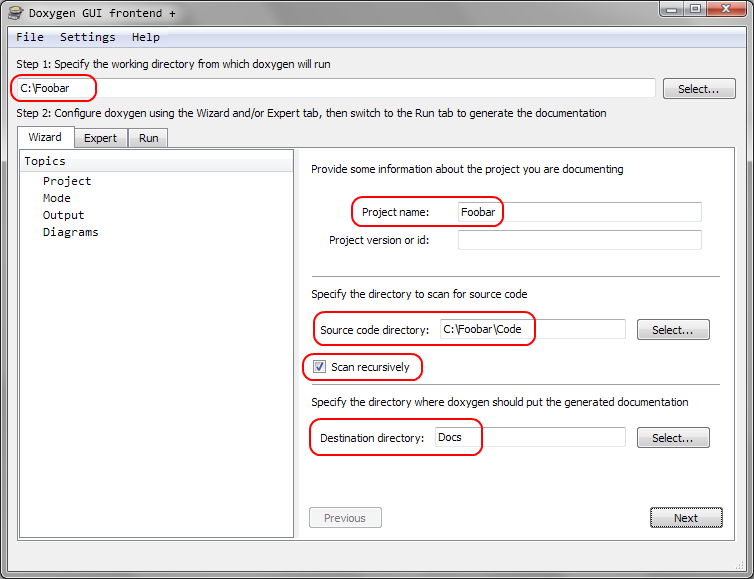Viewport: 754px width, 579px height.
Task: Select the Output topic
Action: tap(63, 215)
